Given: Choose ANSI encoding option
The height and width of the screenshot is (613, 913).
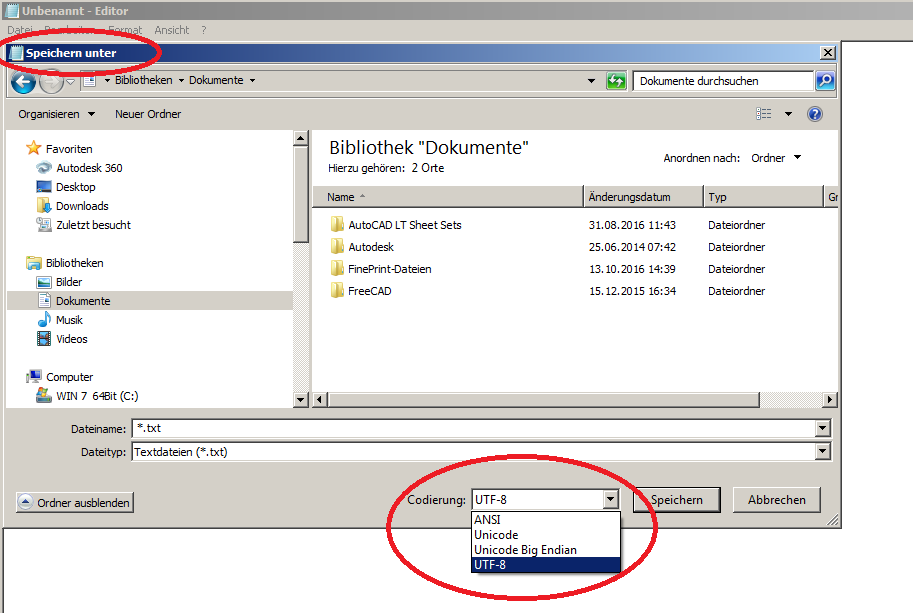Looking at the screenshot, I should 488,520.
